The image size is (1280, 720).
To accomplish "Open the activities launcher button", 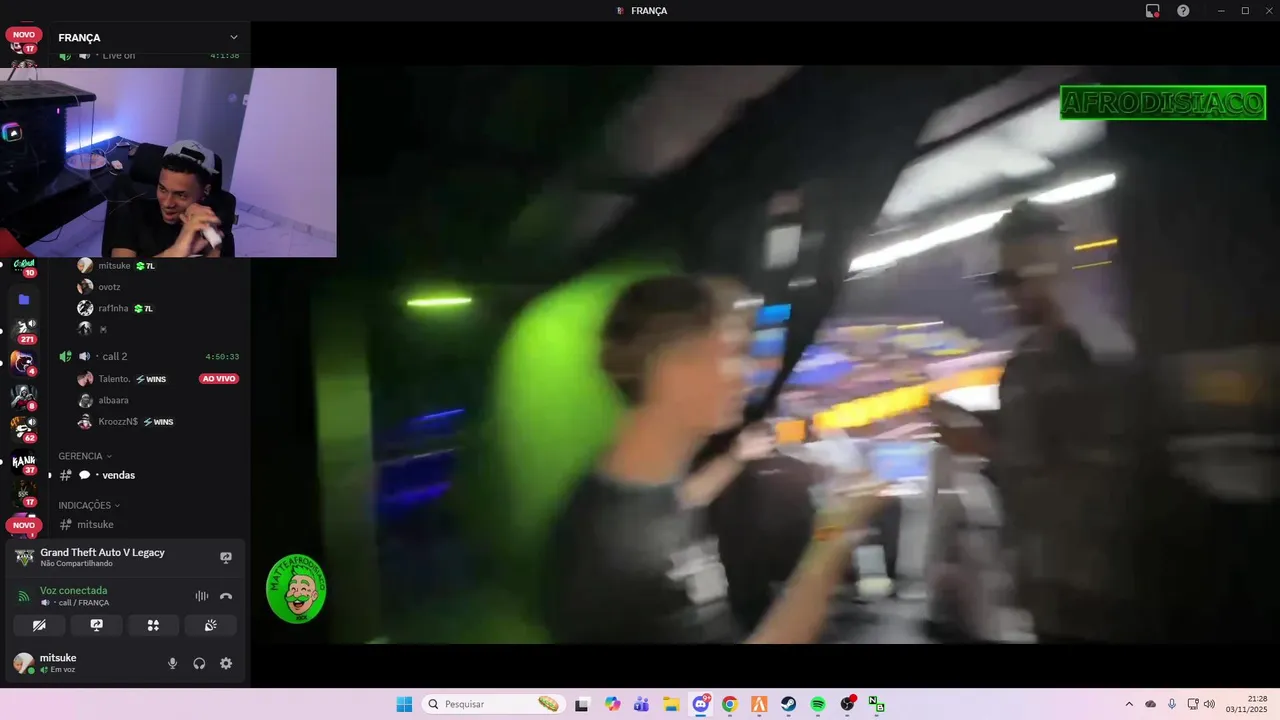I will [x=153, y=625].
